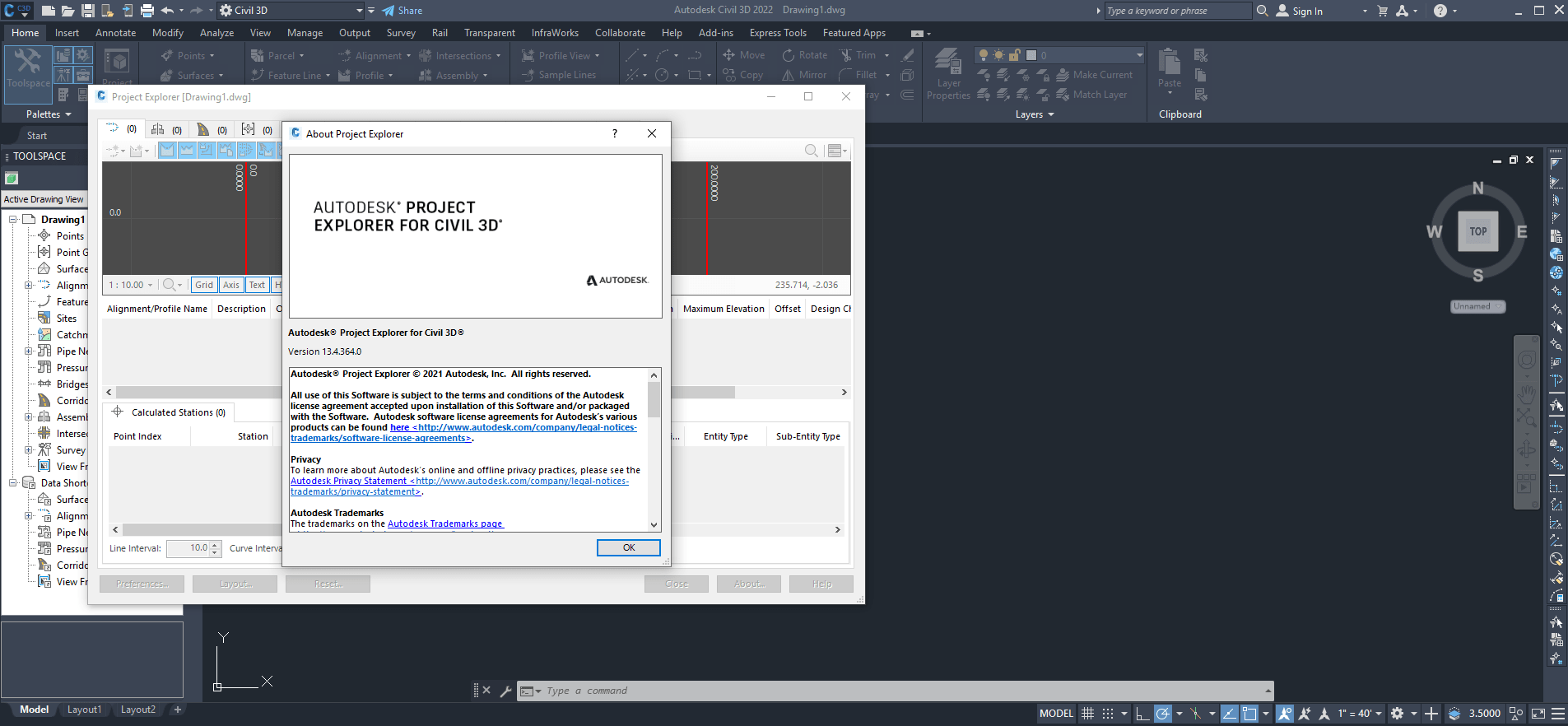Expand the Survey tree node
Screen dimensions: 1568x726
[28, 449]
